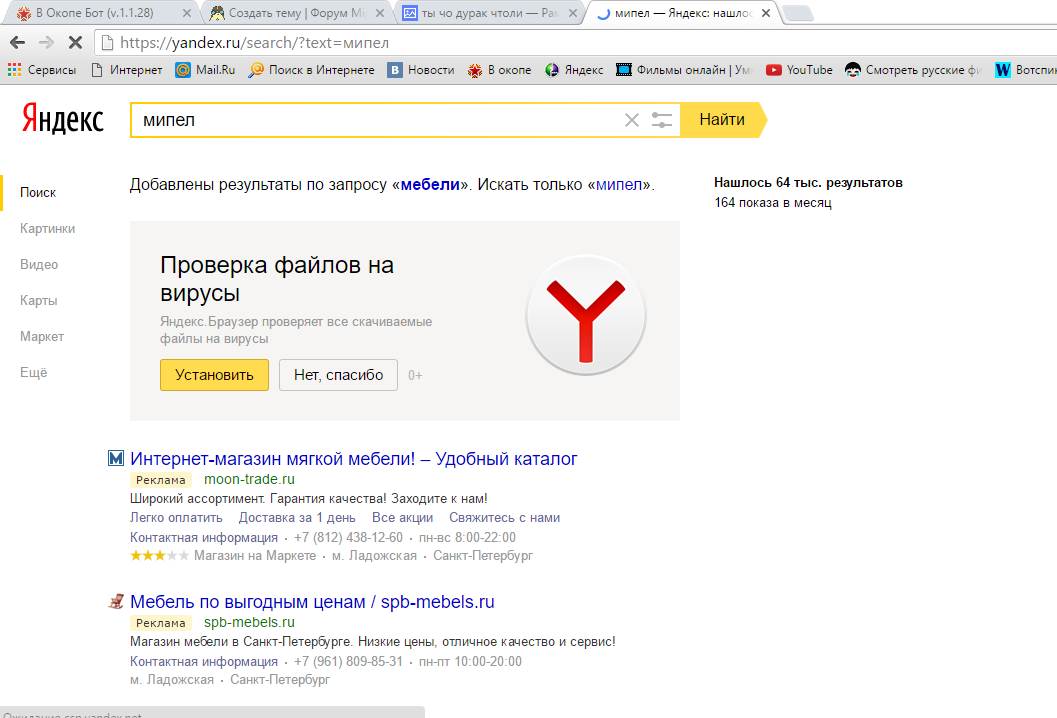
Task: Open Мебель по выгодным ценам result
Action: pyautogui.click(x=312, y=601)
